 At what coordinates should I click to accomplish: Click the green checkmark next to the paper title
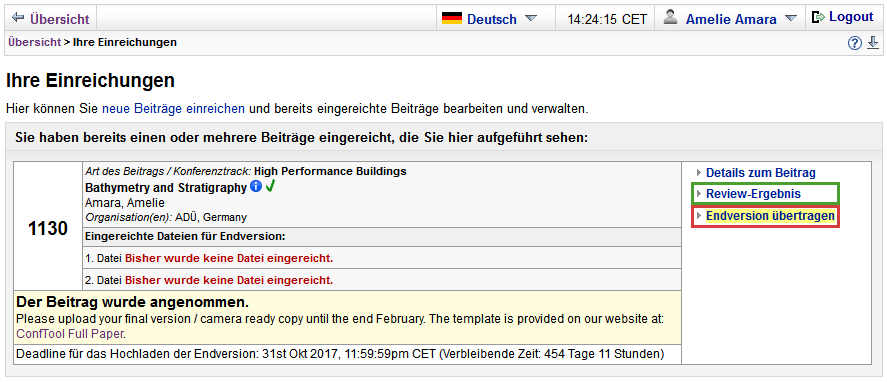pos(270,186)
